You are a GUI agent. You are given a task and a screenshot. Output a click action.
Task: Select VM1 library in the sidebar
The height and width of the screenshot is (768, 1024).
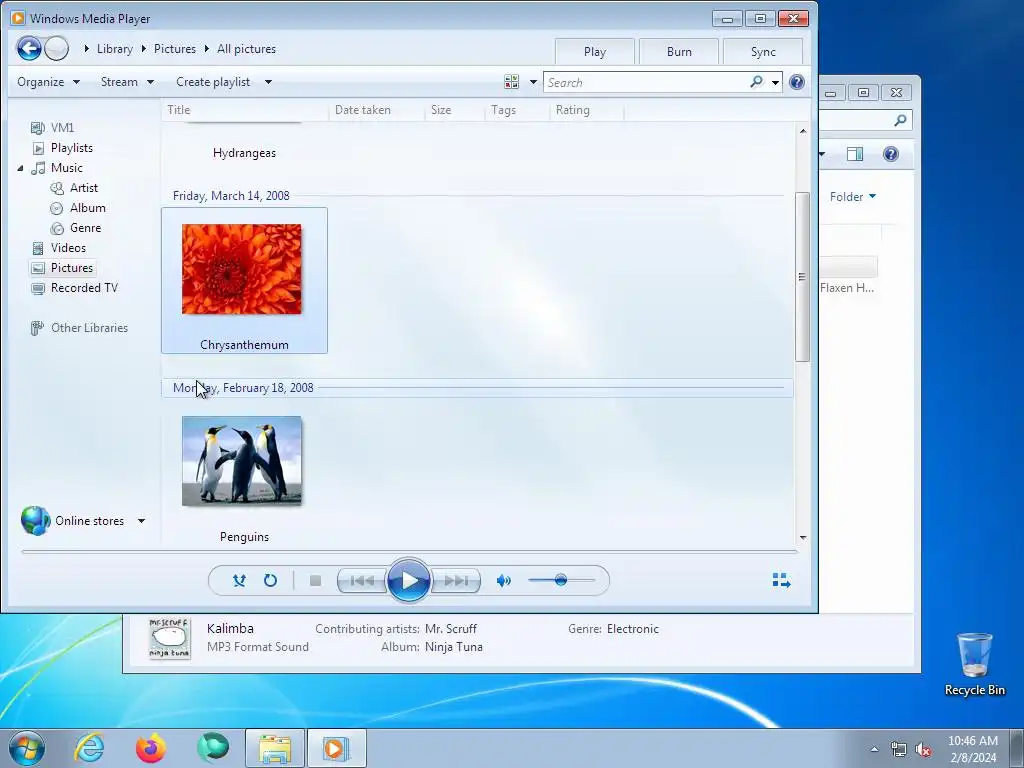click(63, 127)
